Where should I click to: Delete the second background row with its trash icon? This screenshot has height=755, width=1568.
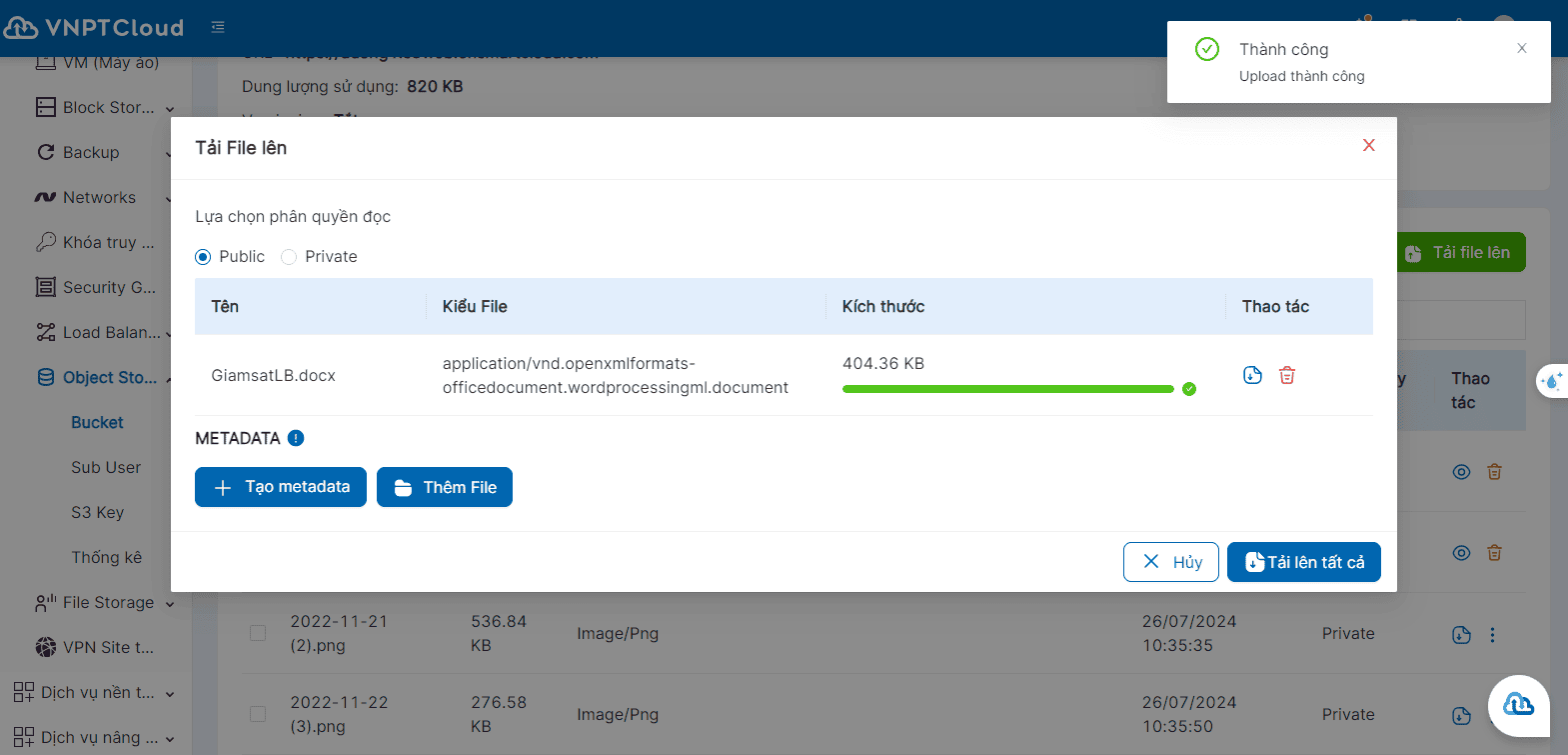(1494, 553)
